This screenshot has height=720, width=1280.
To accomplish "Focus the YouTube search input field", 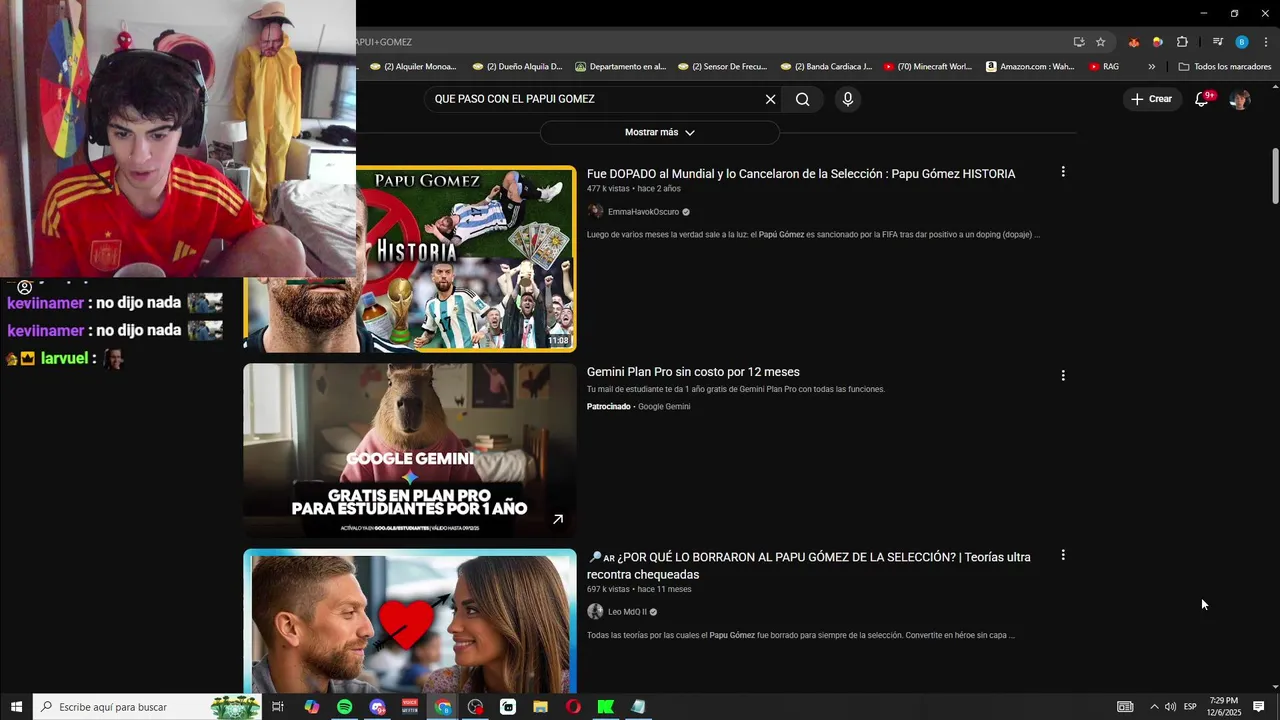I will [595, 99].
